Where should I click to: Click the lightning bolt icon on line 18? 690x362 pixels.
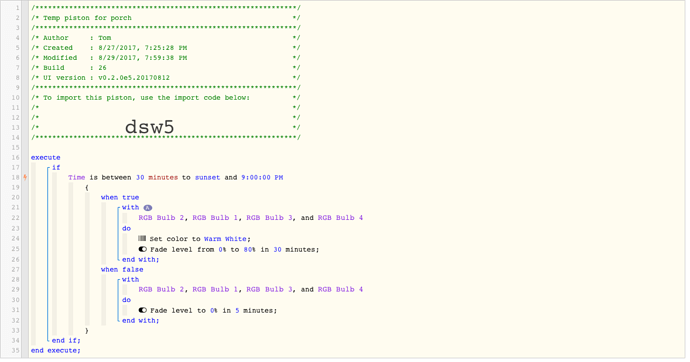(x=25, y=177)
